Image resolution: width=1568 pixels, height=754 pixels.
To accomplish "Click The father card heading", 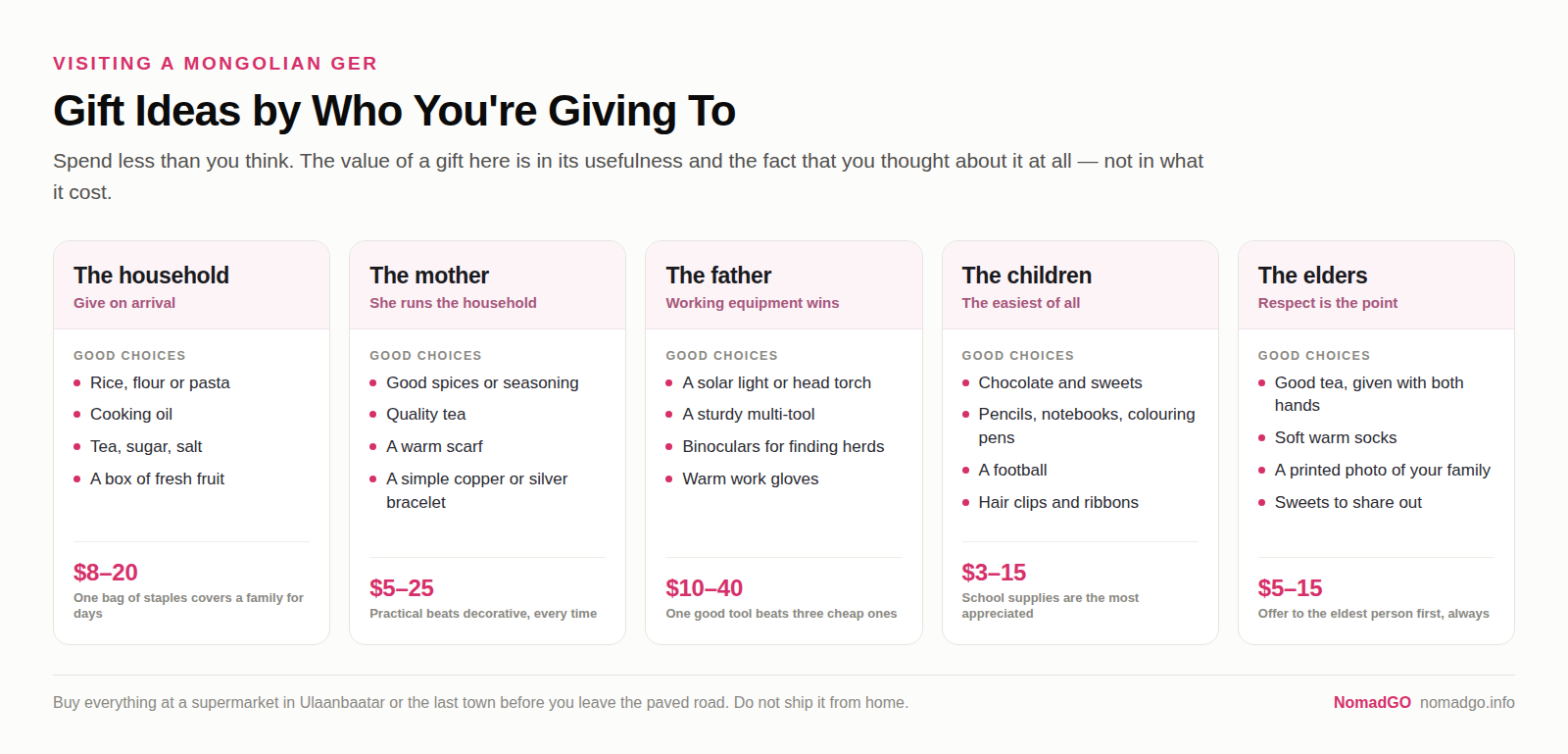I will click(718, 276).
